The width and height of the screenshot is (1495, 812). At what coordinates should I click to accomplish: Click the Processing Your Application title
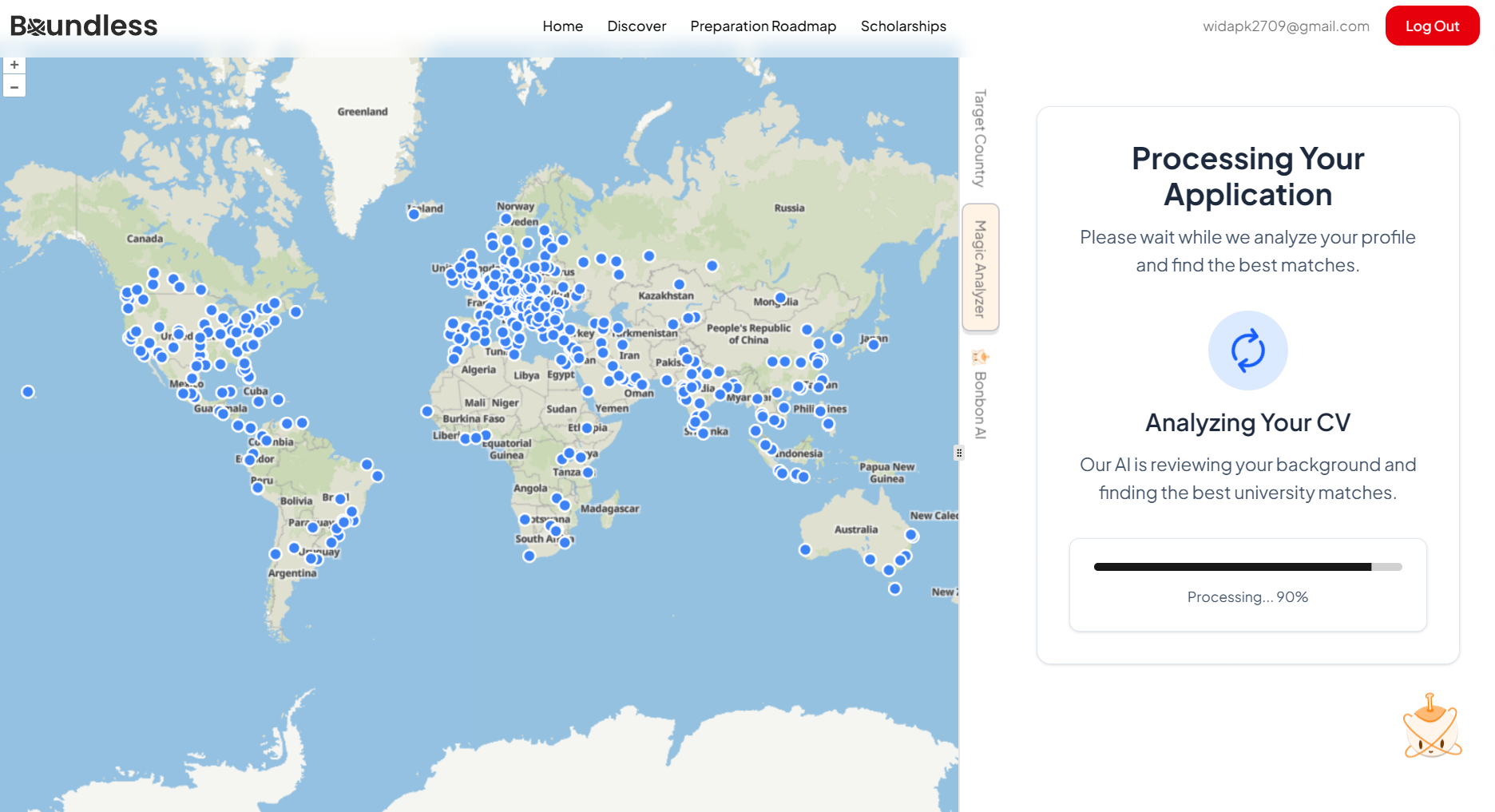coord(1247,176)
